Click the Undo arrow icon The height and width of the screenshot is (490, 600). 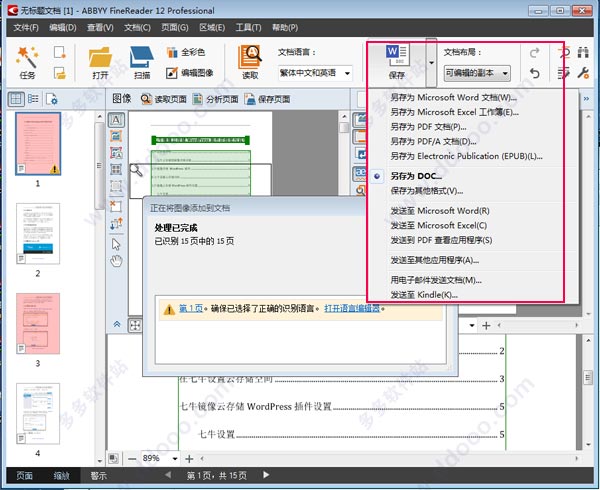(535, 73)
